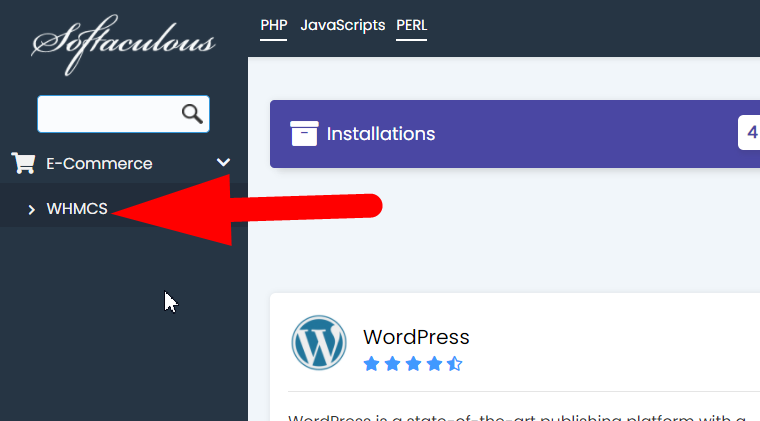This screenshot has width=760, height=421.
Task: Open the Installations panel title
Action: point(381,134)
